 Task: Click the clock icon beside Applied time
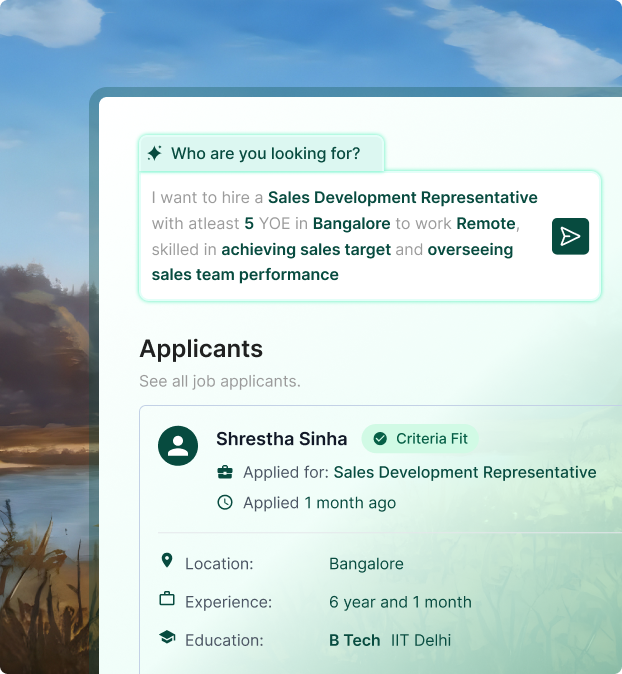point(225,502)
